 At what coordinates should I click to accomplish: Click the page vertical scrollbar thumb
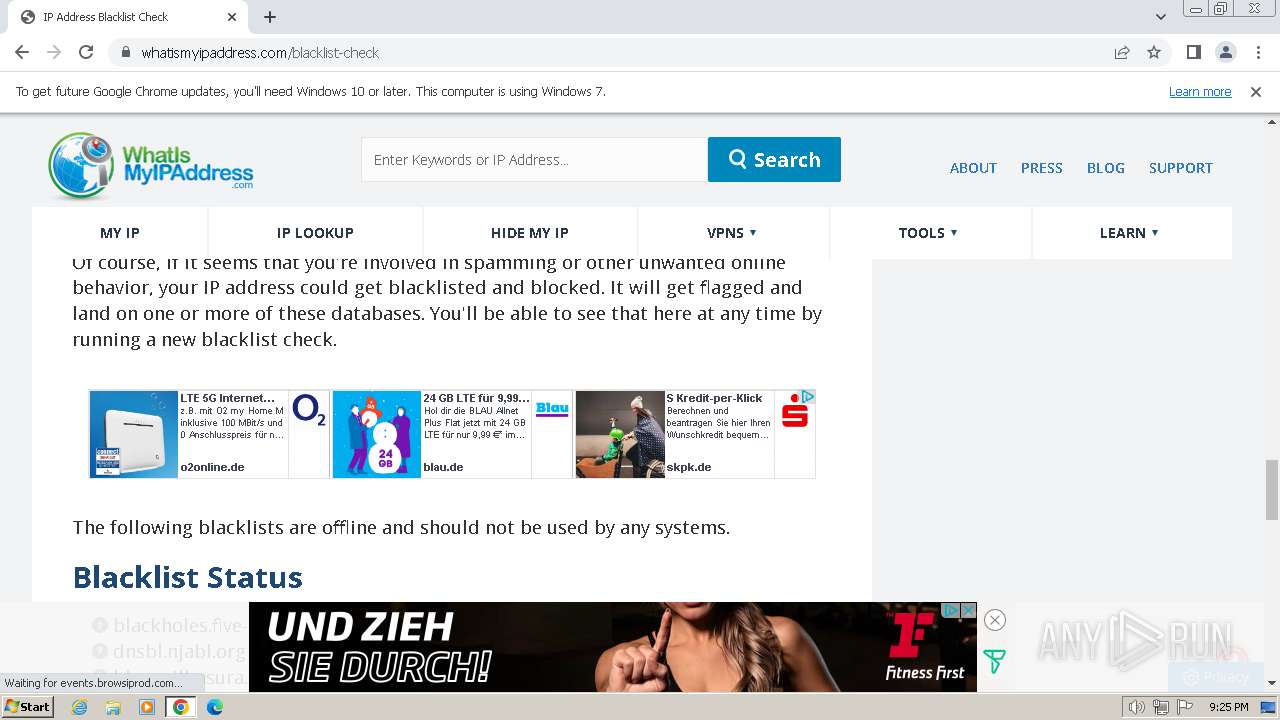pyautogui.click(x=1271, y=490)
